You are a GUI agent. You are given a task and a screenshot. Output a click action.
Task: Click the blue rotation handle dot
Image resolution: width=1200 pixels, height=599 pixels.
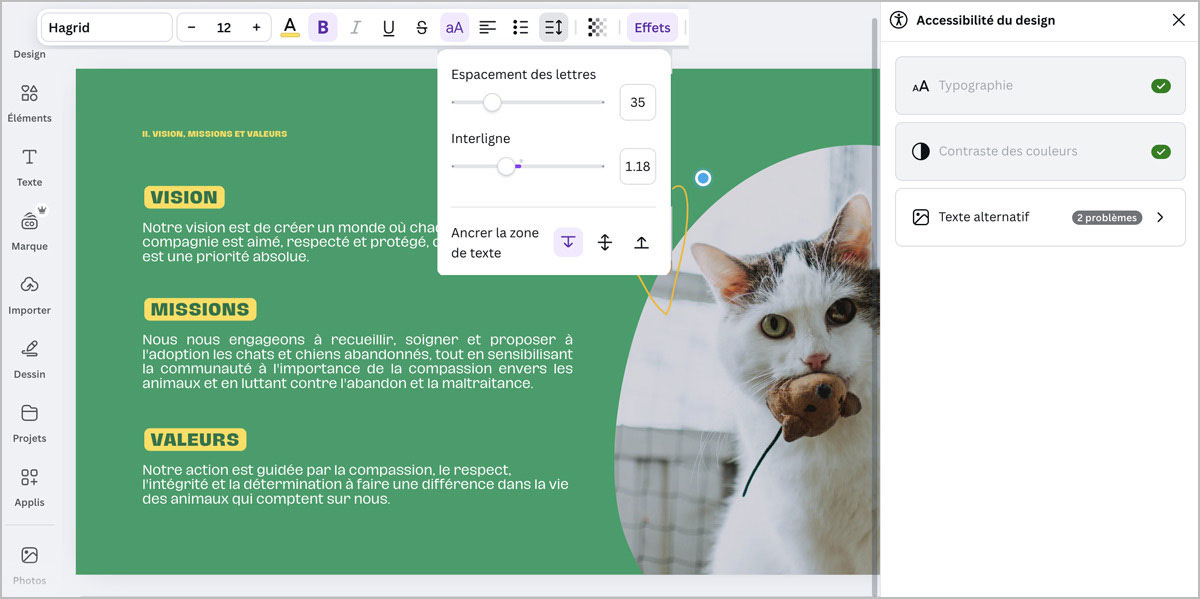tap(703, 178)
